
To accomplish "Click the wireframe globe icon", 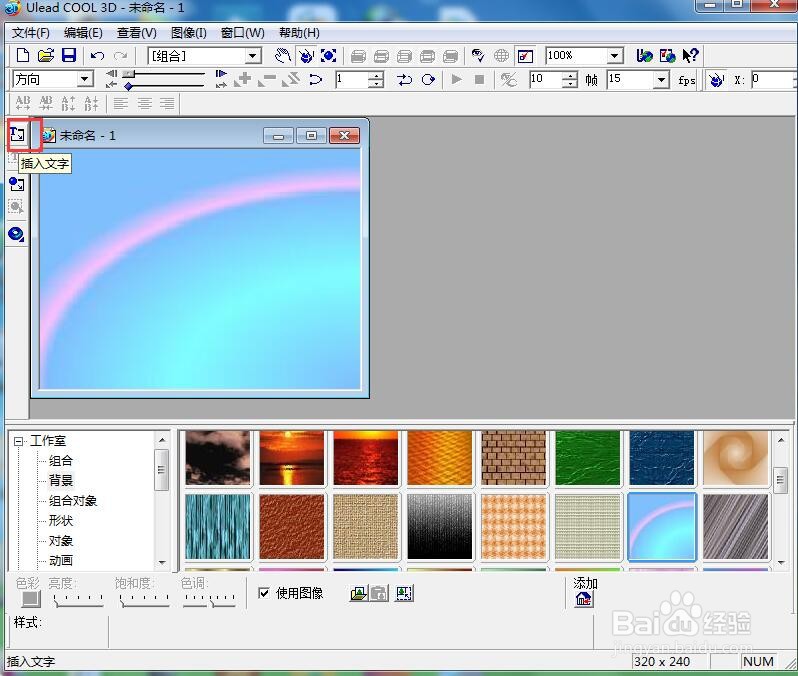I will click(501, 55).
